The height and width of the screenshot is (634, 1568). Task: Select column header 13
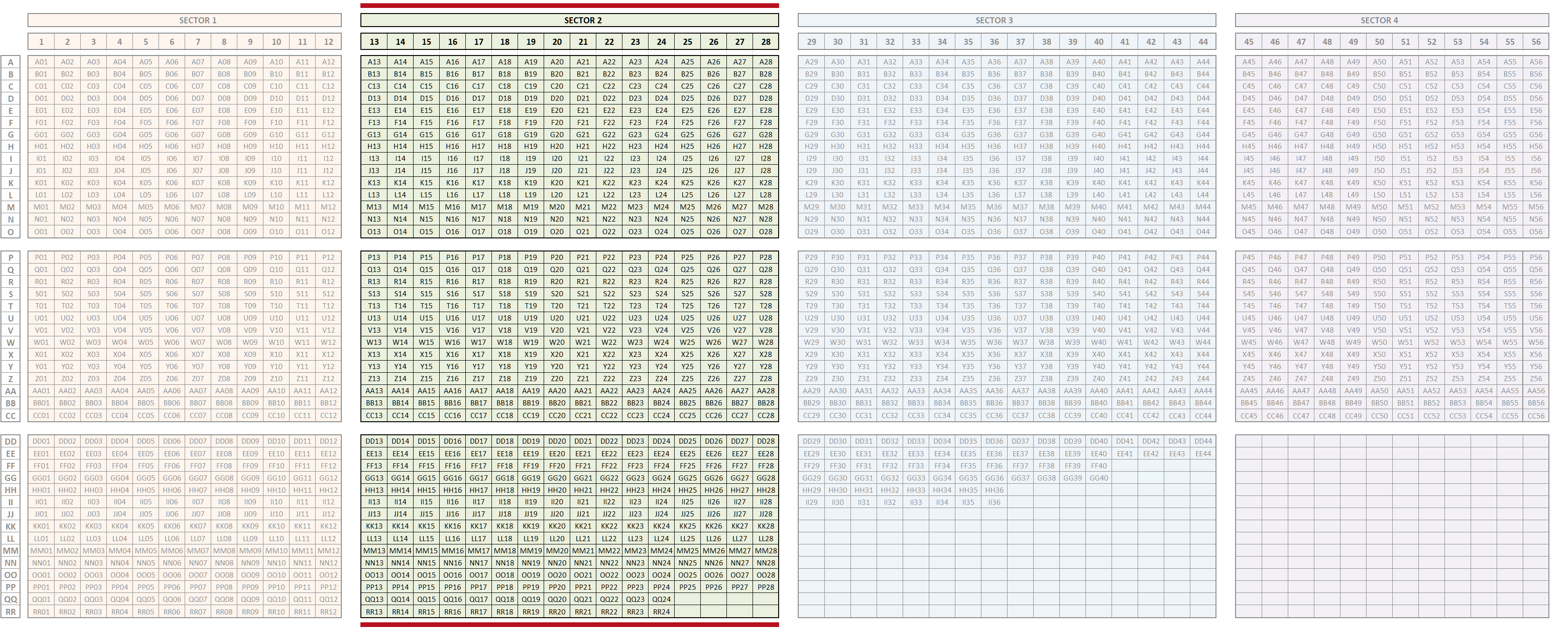pos(374,42)
